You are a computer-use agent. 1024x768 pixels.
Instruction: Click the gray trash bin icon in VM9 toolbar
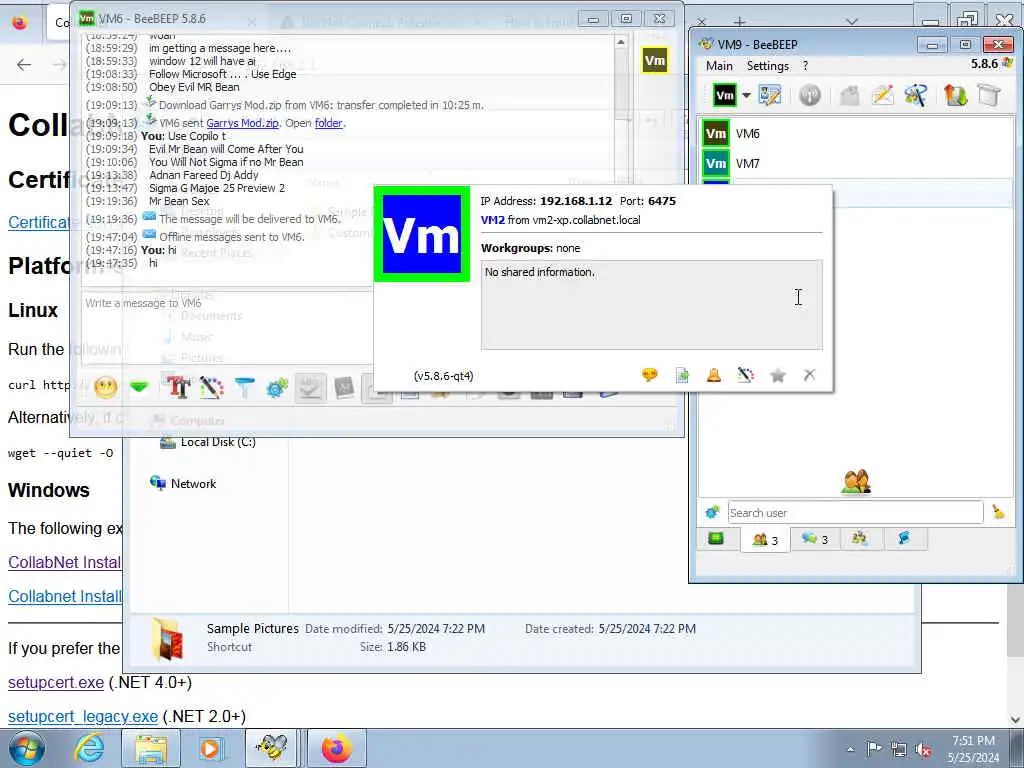pyautogui.click(x=989, y=95)
